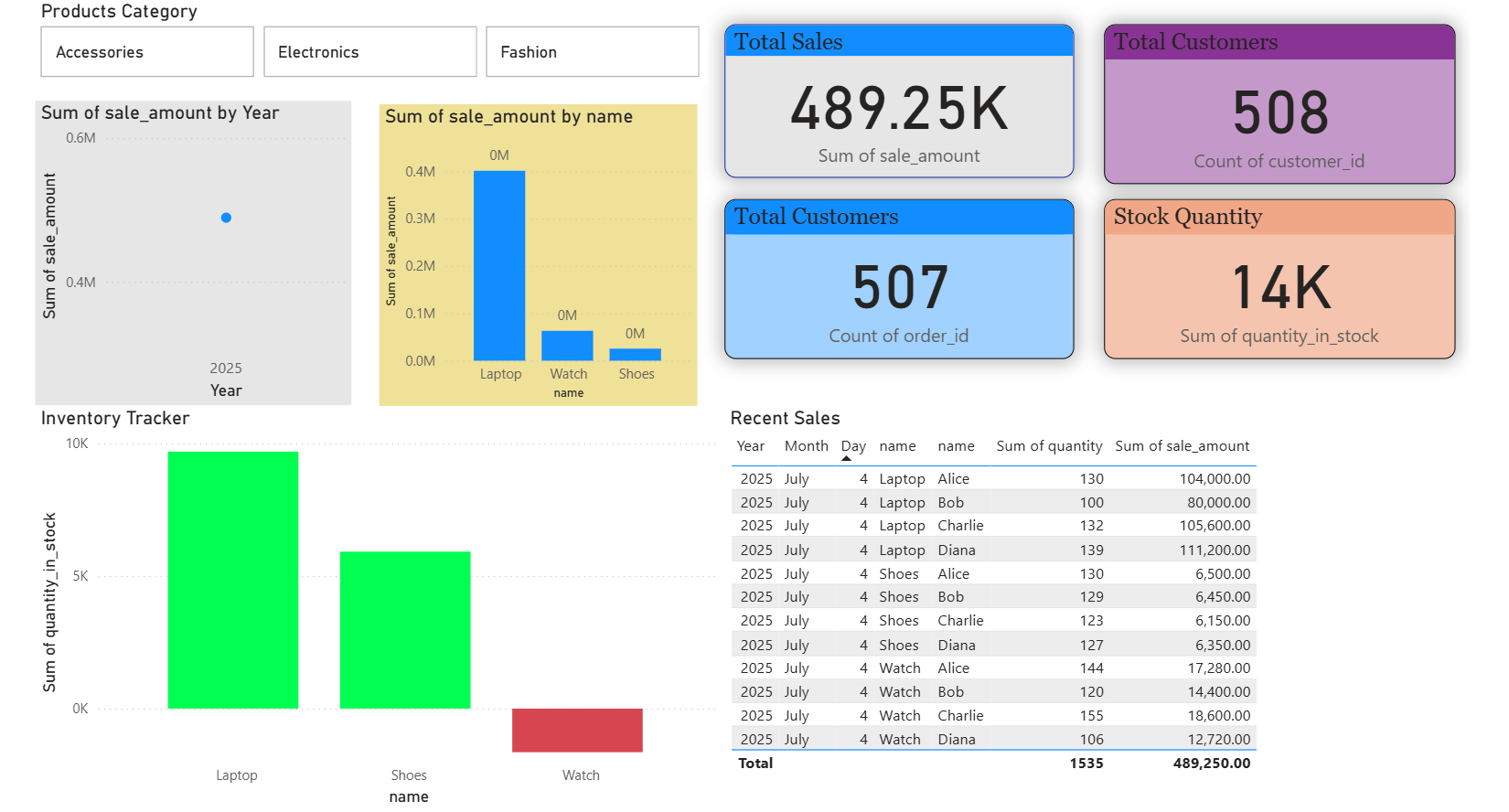
Task: Sort the table by the Year column
Action: coord(750,446)
